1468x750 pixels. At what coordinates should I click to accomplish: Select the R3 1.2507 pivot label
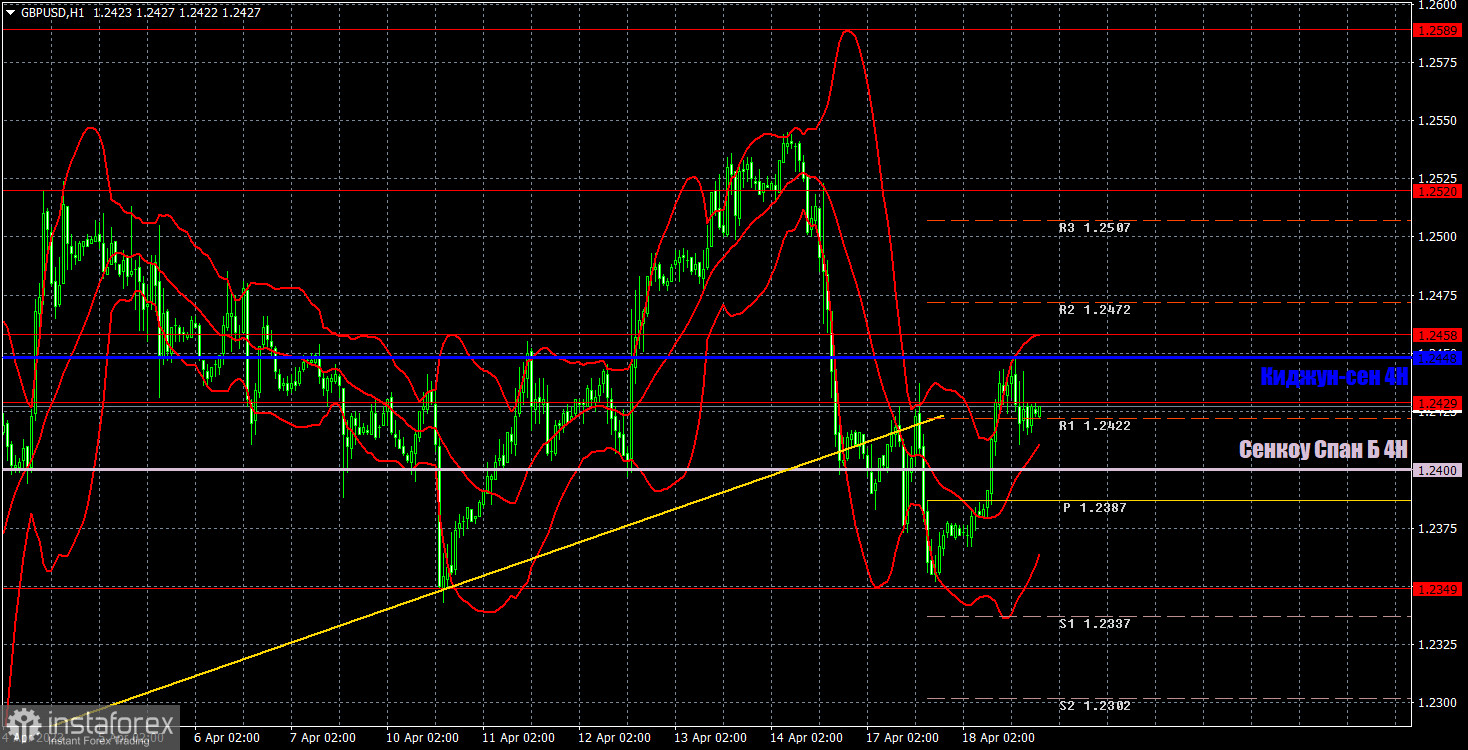click(1095, 228)
